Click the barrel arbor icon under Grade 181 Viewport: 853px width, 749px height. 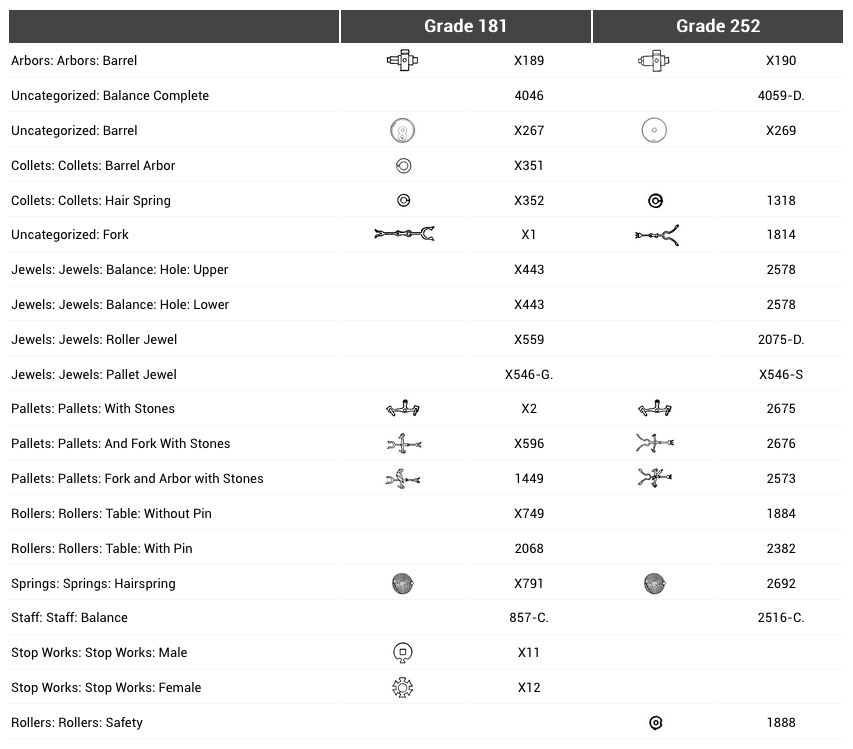(402, 60)
